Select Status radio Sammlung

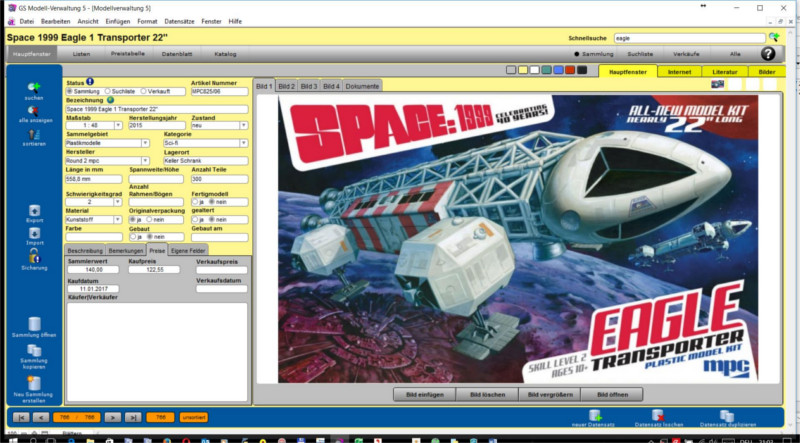click(70, 91)
